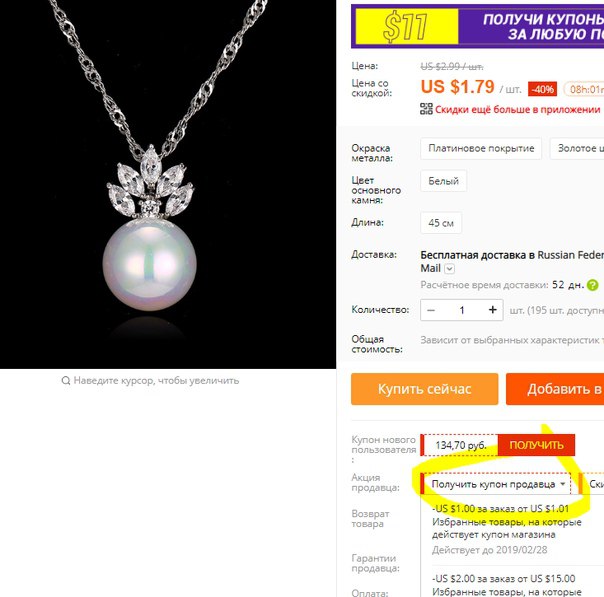Click the pearl pendant product image
Viewport: 604px width, 597px height.
pos(168,184)
